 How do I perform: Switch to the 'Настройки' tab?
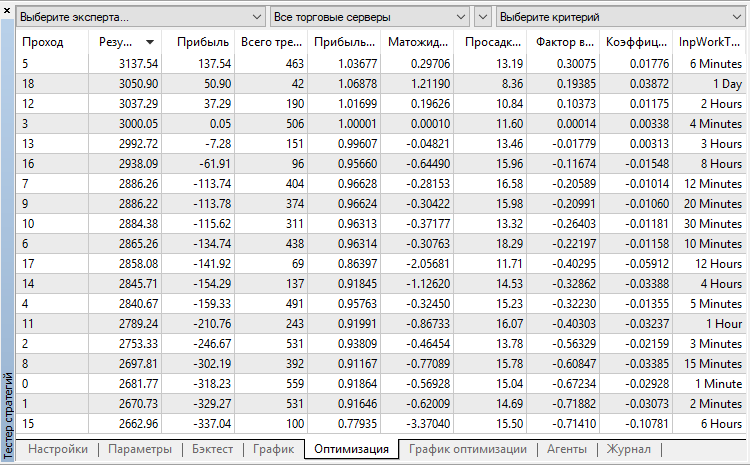coord(58,450)
